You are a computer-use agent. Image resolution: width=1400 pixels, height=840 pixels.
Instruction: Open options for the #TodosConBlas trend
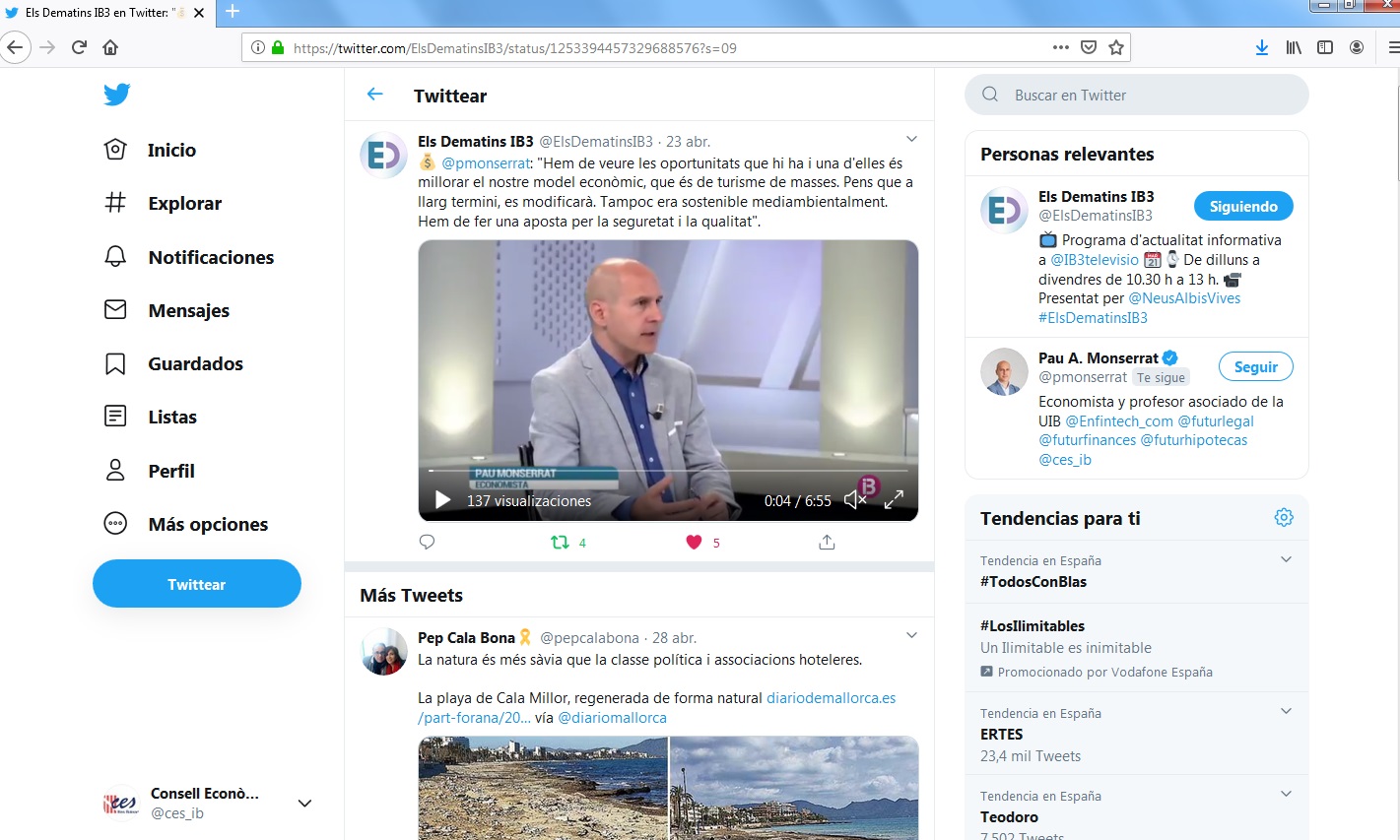click(1285, 559)
